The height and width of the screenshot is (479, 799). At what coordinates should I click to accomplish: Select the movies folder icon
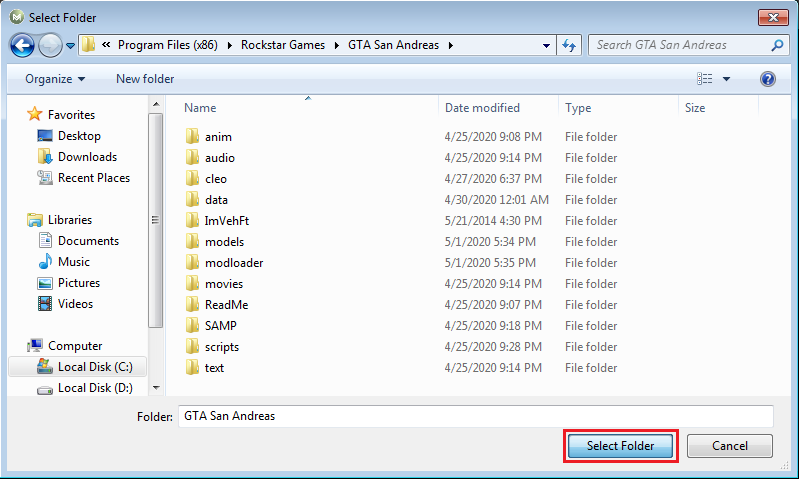pyautogui.click(x=192, y=283)
